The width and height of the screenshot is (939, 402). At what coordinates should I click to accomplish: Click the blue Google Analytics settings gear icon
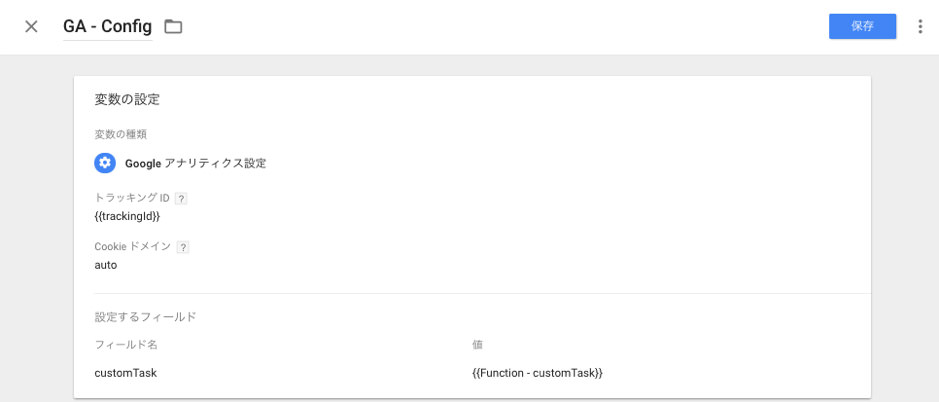pos(105,163)
